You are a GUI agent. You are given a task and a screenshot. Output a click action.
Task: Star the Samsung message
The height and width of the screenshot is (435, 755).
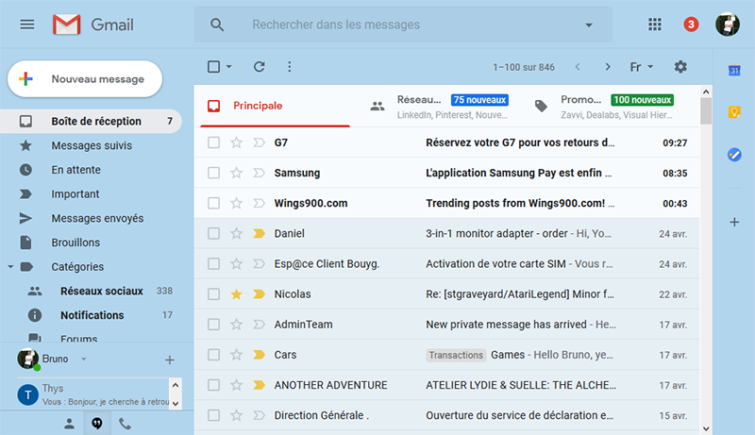pyautogui.click(x=236, y=173)
